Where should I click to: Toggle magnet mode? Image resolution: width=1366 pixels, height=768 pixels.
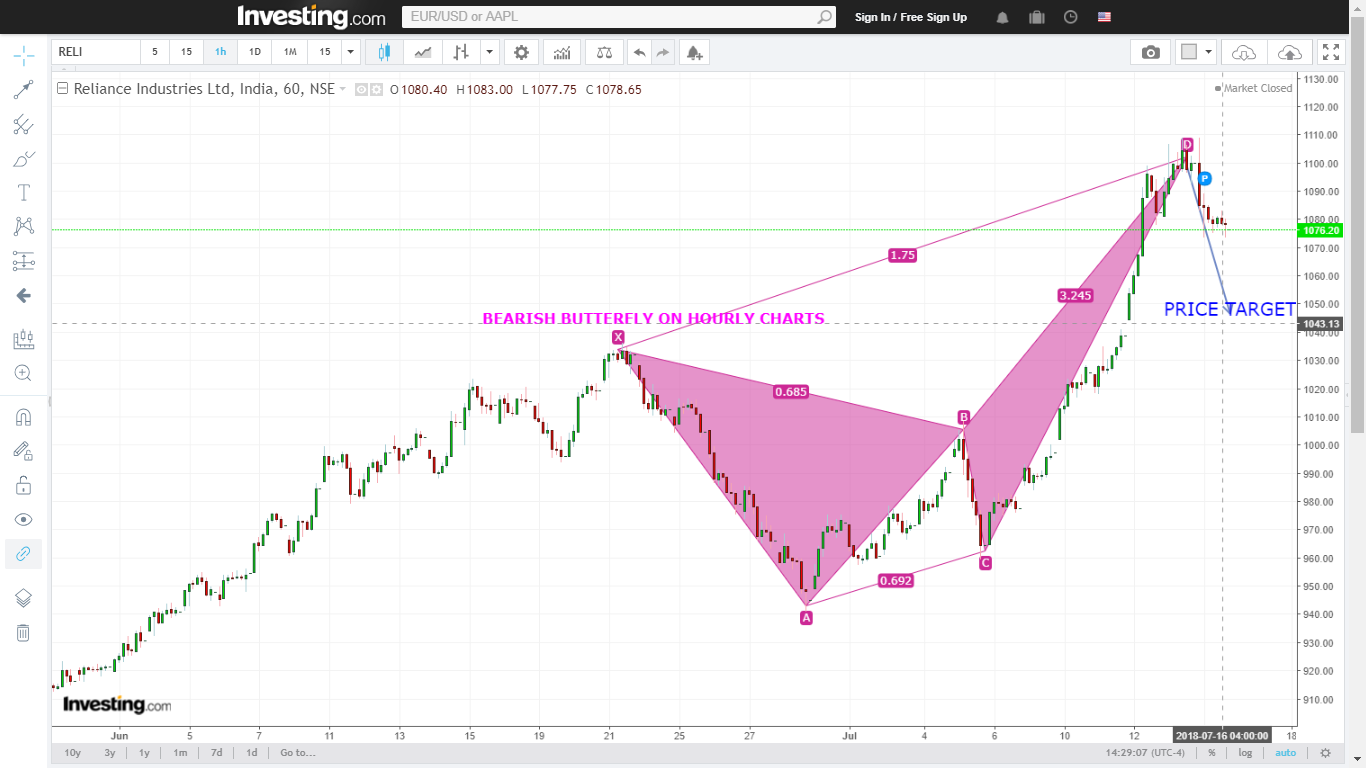(x=23, y=417)
